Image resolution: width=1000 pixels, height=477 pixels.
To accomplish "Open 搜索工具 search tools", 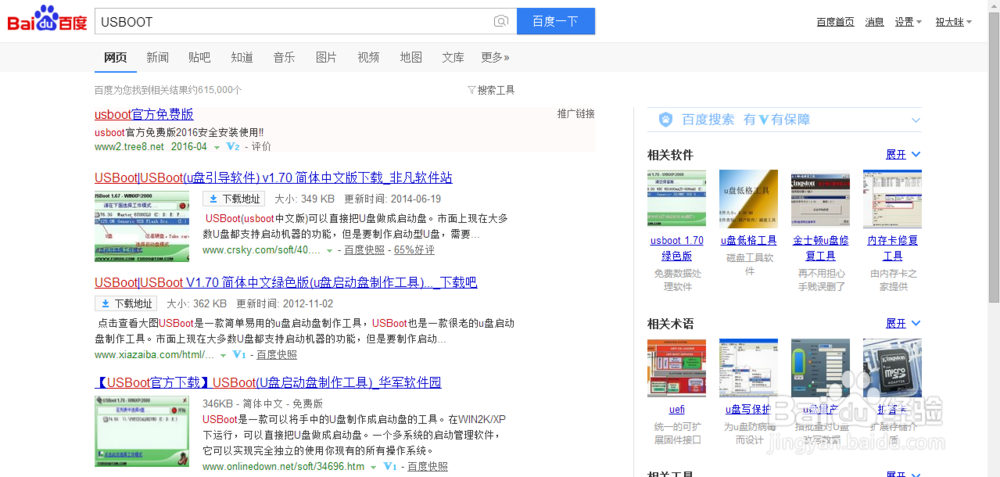I will pos(491,90).
